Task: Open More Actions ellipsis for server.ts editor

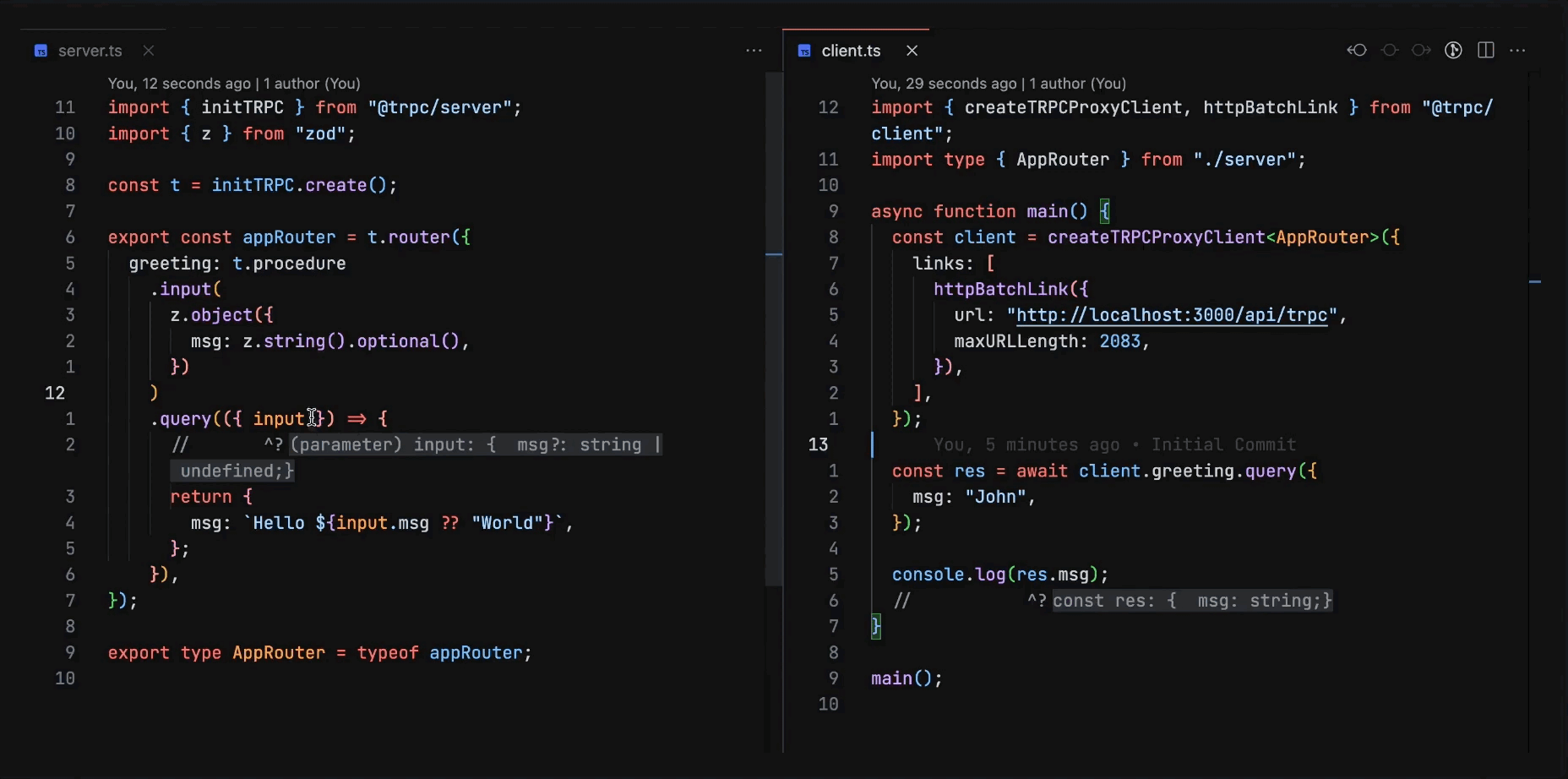Action: (752, 50)
